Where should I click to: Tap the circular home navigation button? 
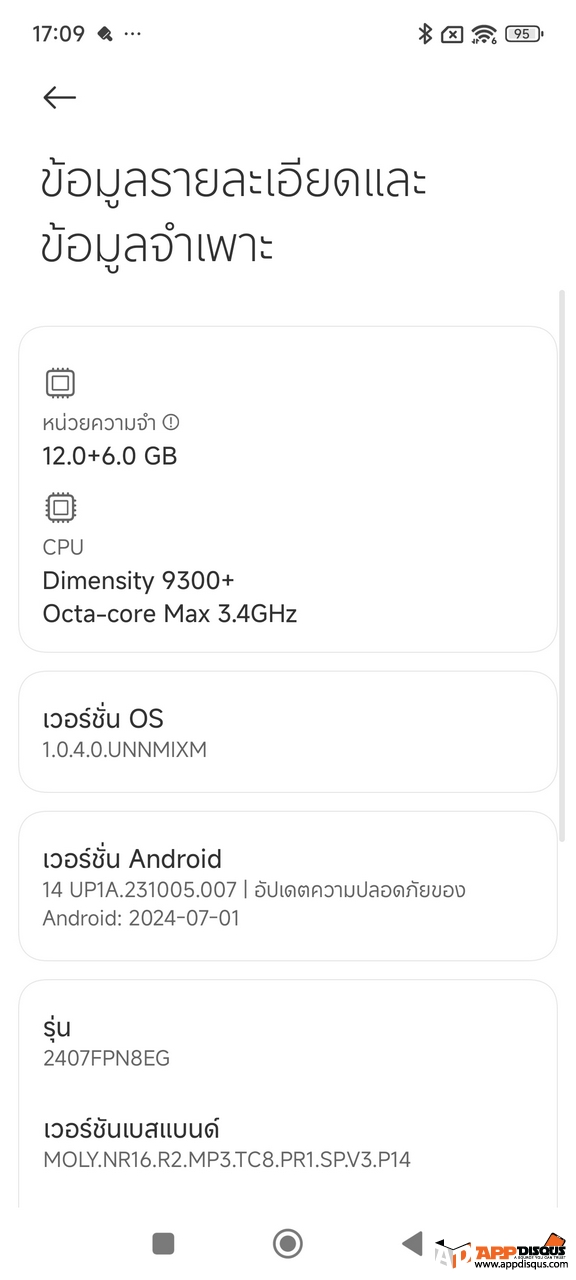288,1243
